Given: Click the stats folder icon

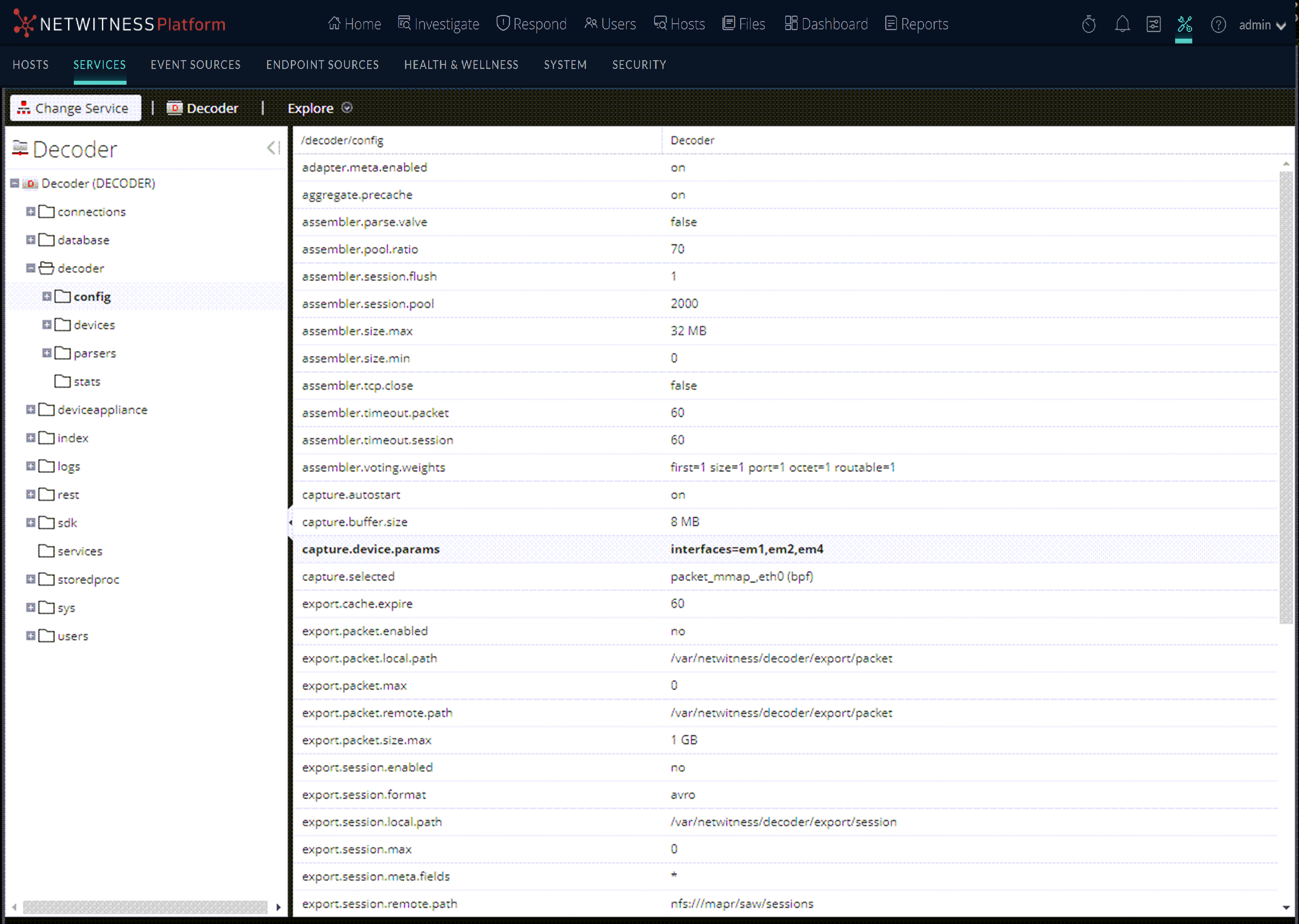Looking at the screenshot, I should 62,381.
